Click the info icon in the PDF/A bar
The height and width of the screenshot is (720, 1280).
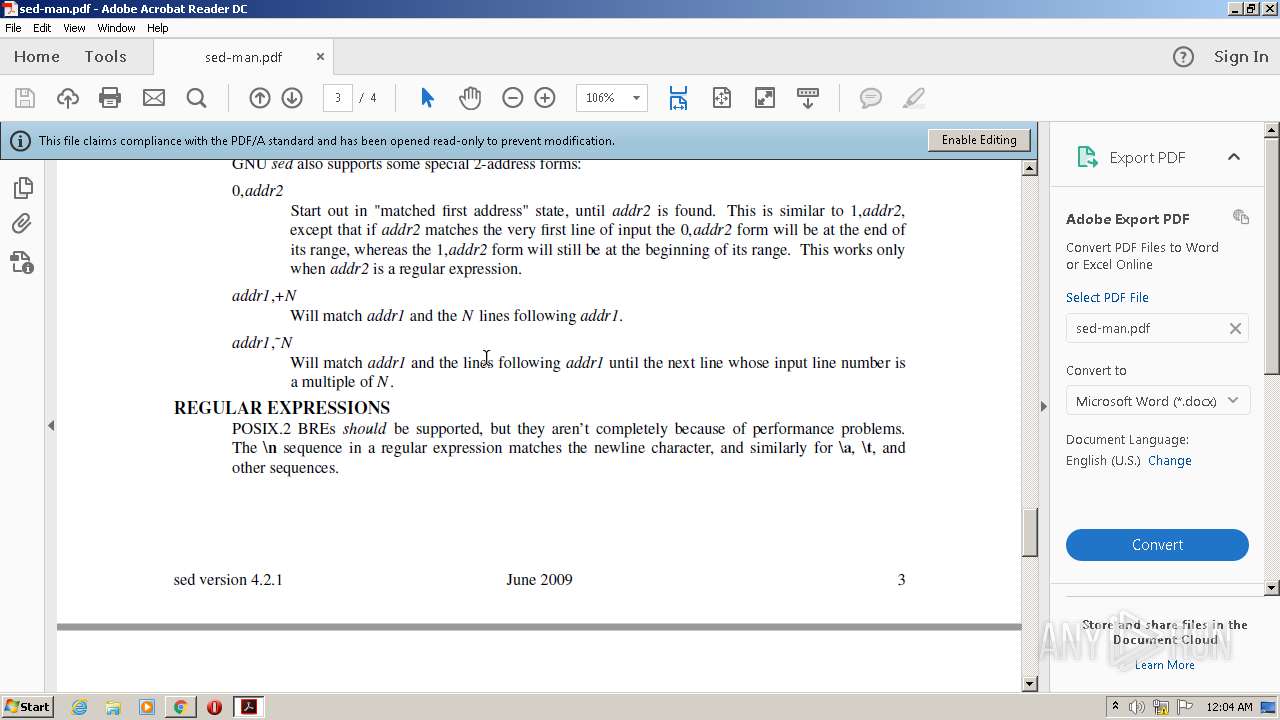20,141
